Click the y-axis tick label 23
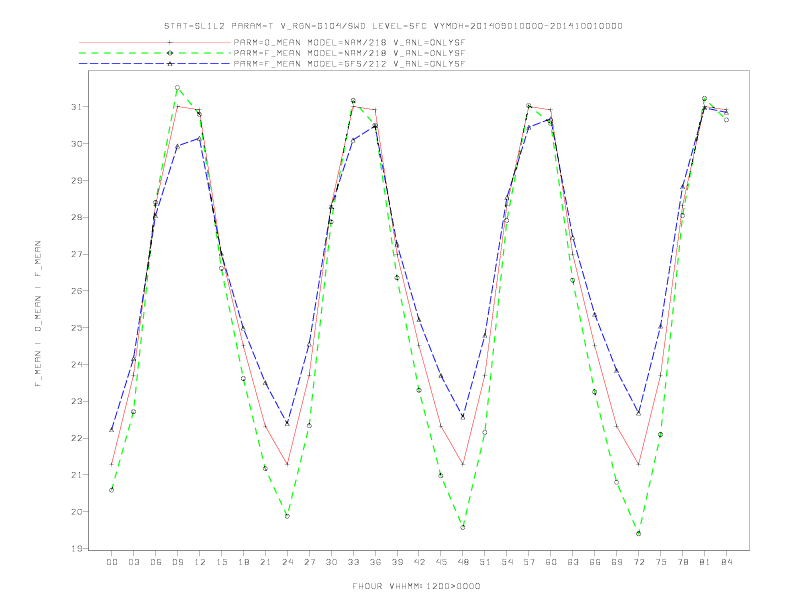 click(76, 401)
